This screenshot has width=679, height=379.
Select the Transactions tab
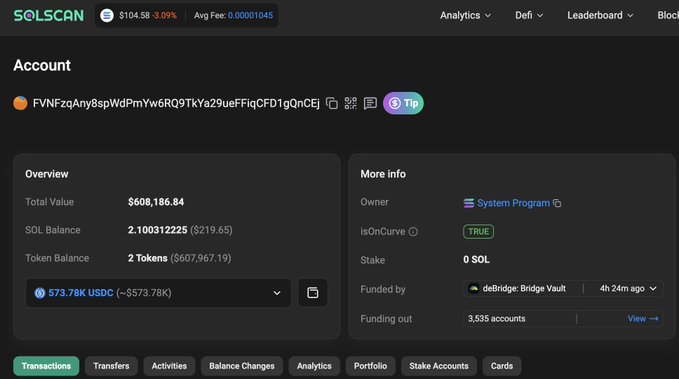(x=46, y=366)
